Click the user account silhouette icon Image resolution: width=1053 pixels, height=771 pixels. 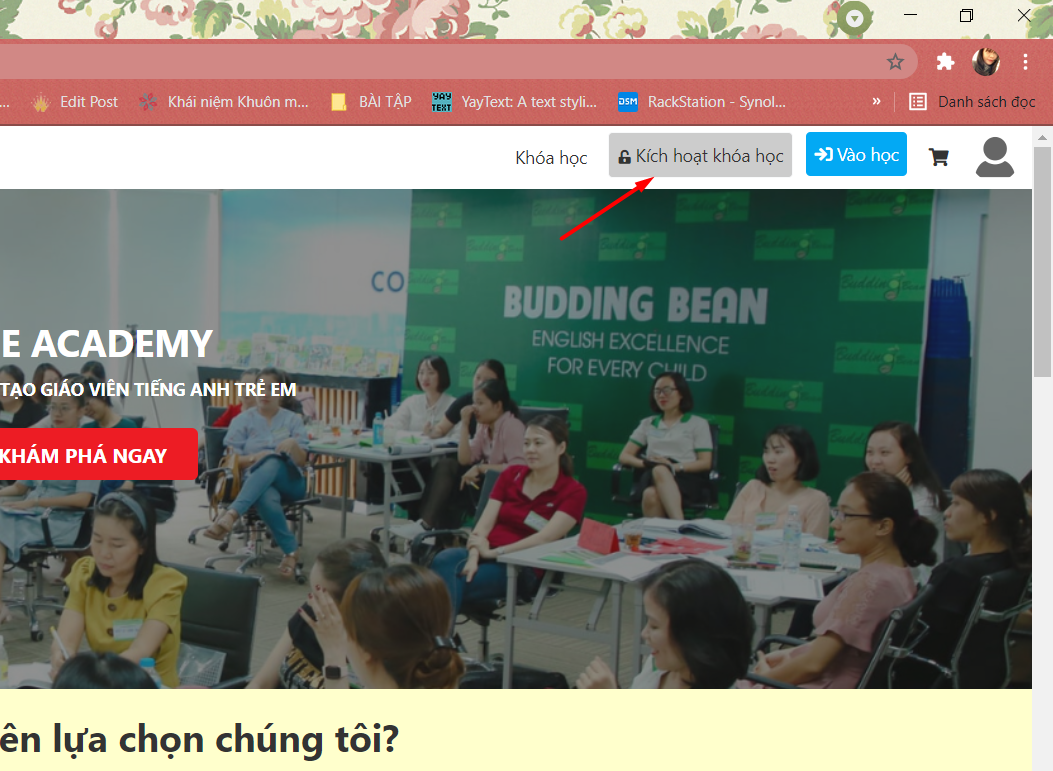(995, 157)
